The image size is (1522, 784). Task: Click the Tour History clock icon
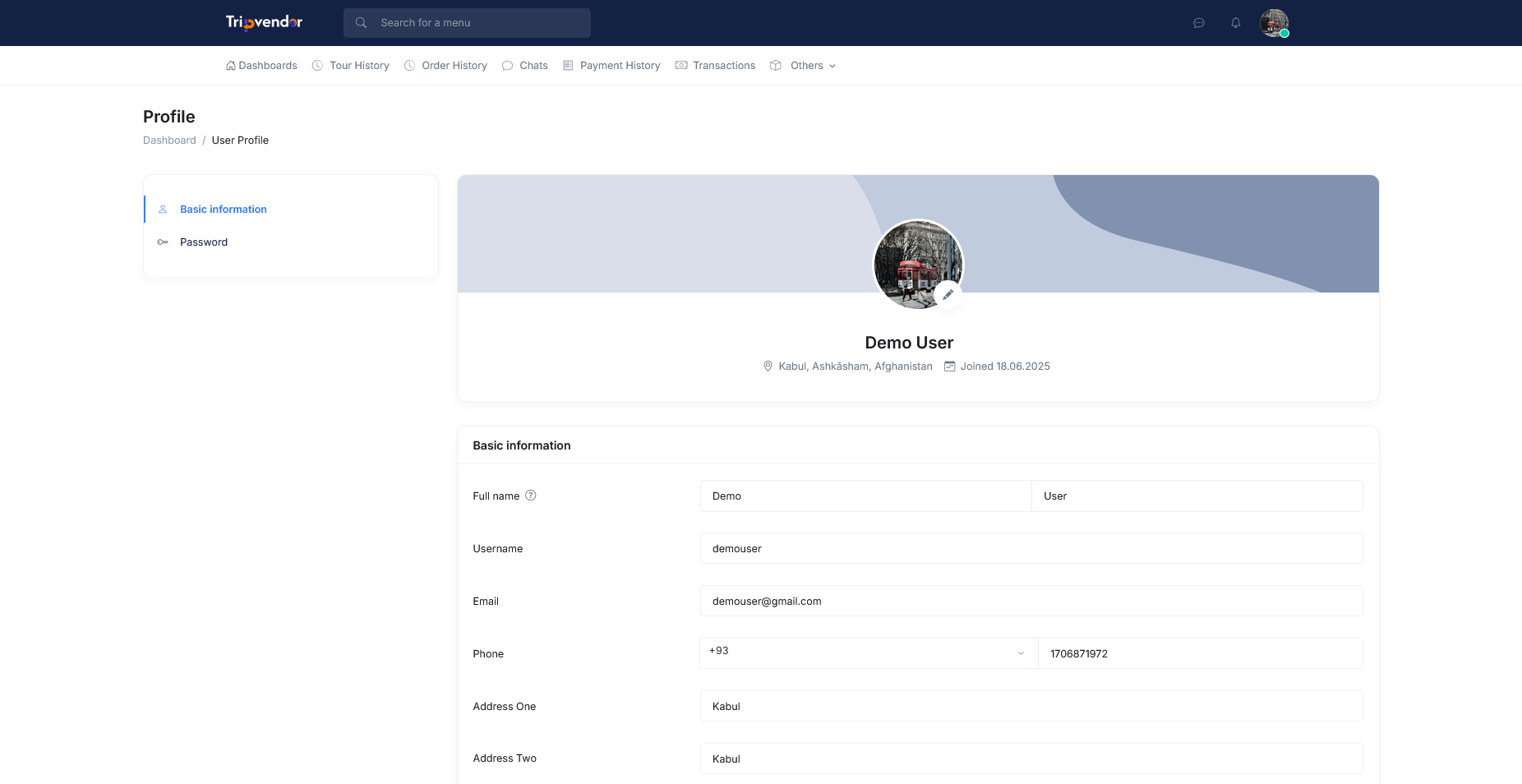[317, 66]
